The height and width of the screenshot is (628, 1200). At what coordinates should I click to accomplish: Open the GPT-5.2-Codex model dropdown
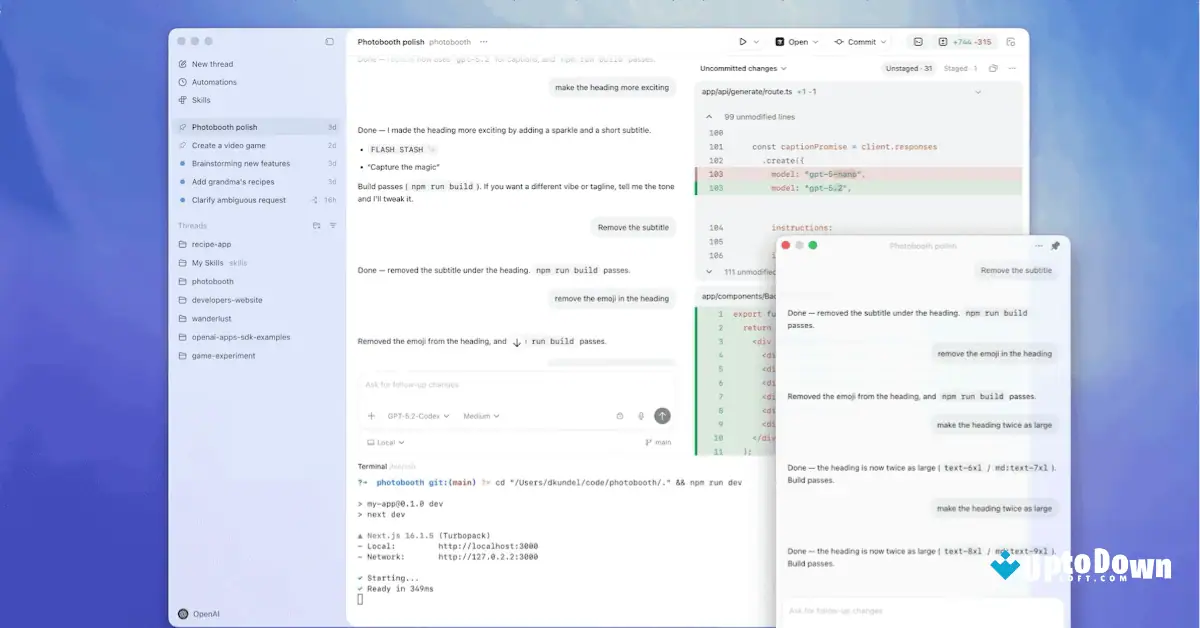(415, 415)
